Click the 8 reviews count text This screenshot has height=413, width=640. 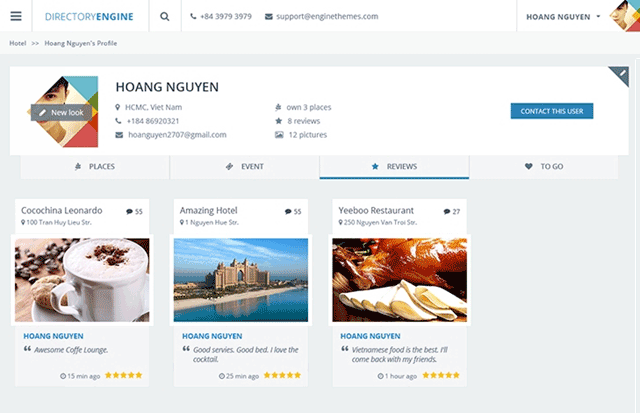(x=304, y=121)
